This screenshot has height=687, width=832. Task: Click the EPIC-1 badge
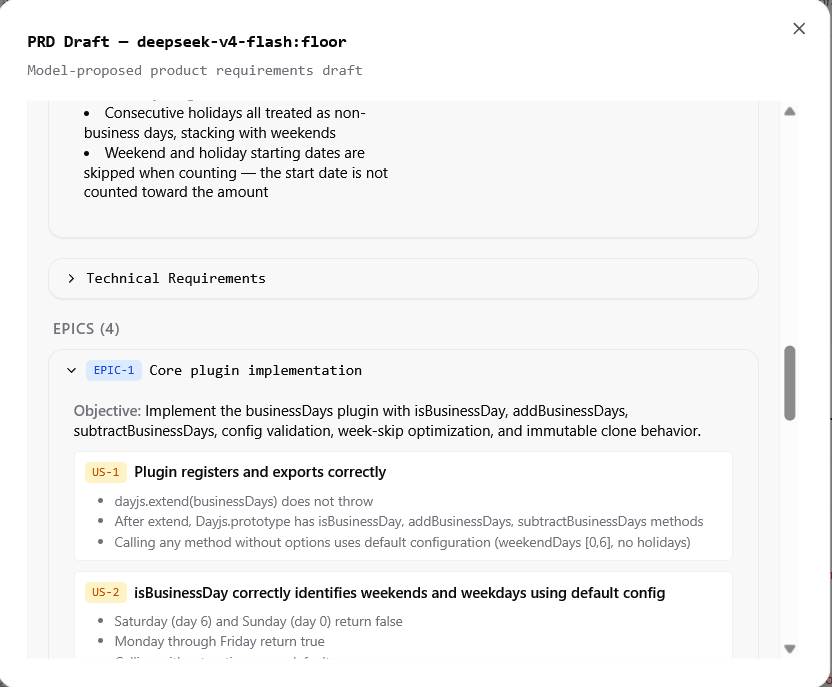tap(114, 370)
